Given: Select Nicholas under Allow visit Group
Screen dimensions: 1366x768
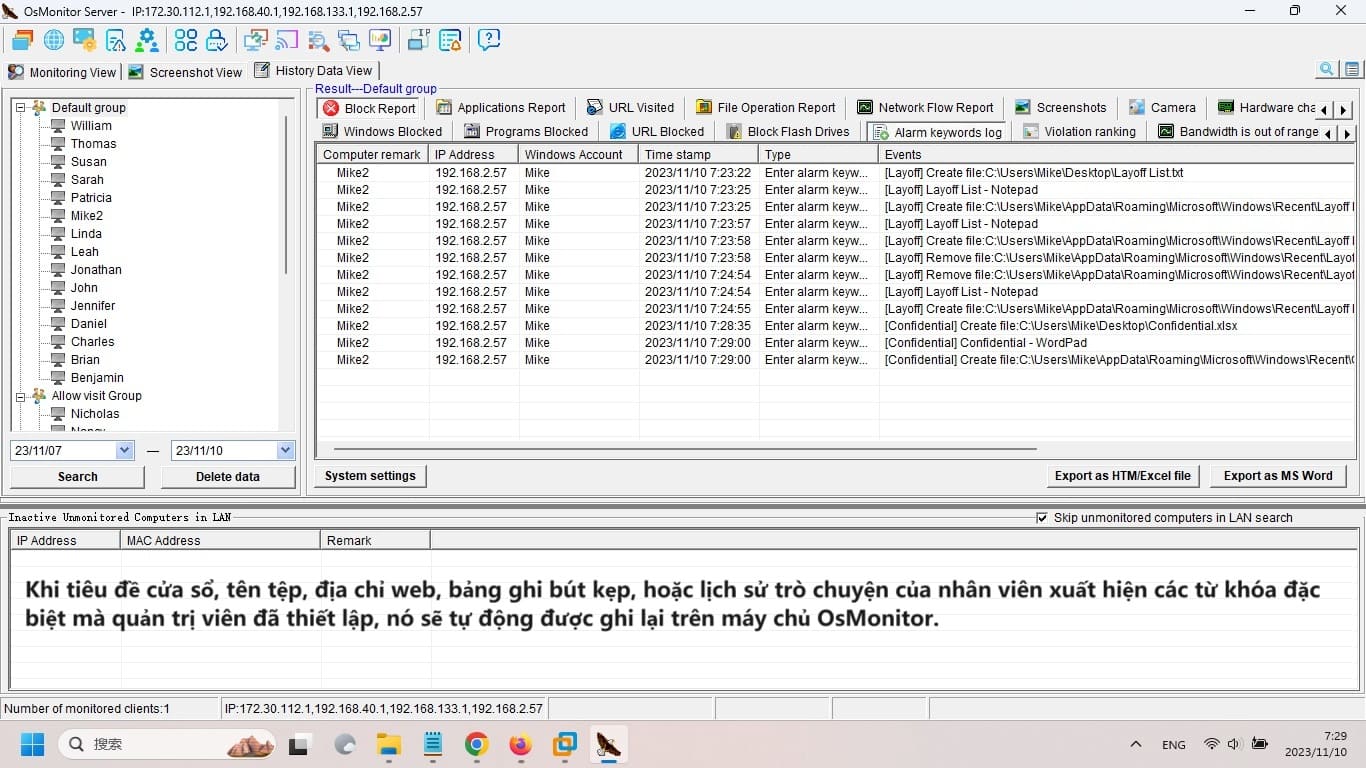Looking at the screenshot, I should 95,414.
